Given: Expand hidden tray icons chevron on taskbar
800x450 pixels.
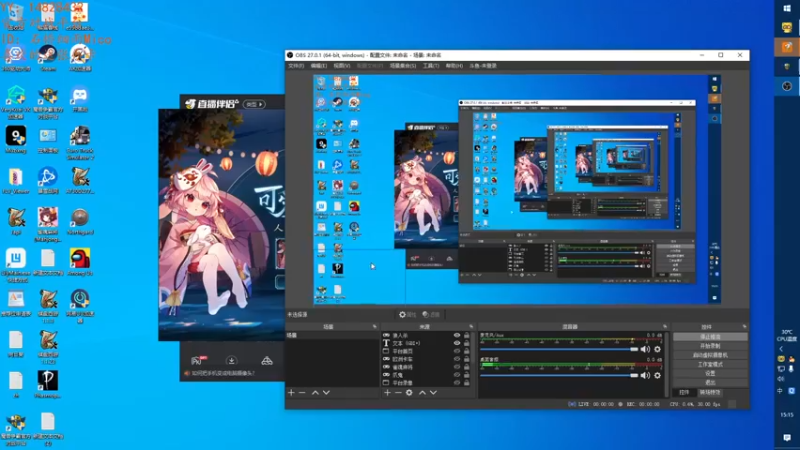Looking at the screenshot, I should (x=781, y=349).
